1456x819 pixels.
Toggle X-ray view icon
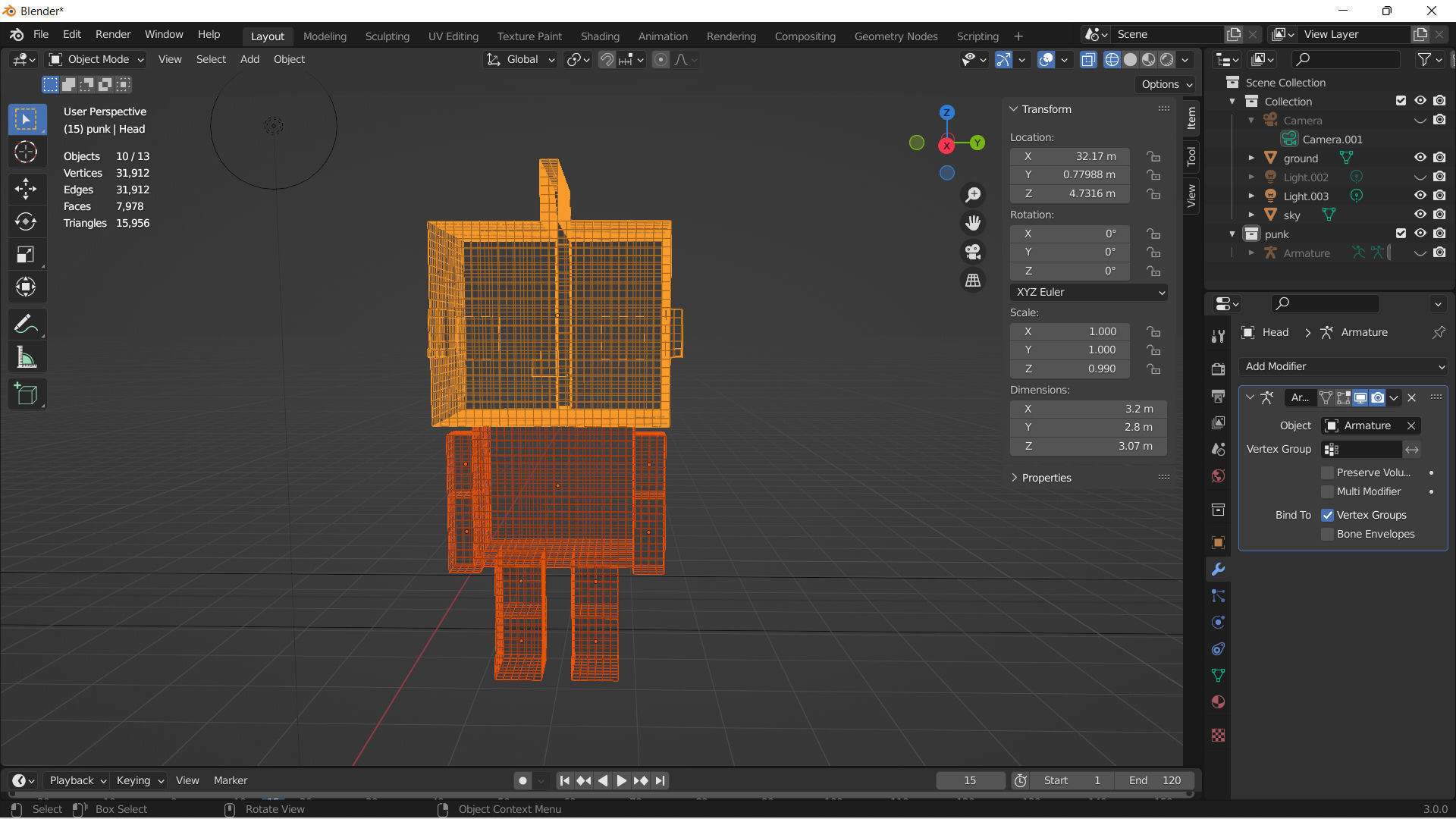[x=1088, y=60]
